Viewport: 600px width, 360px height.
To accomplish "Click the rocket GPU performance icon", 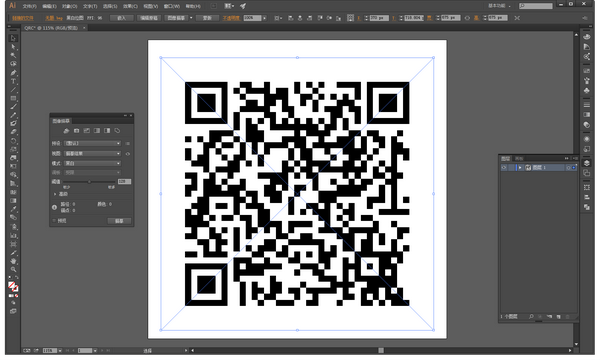I will (x=243, y=6).
